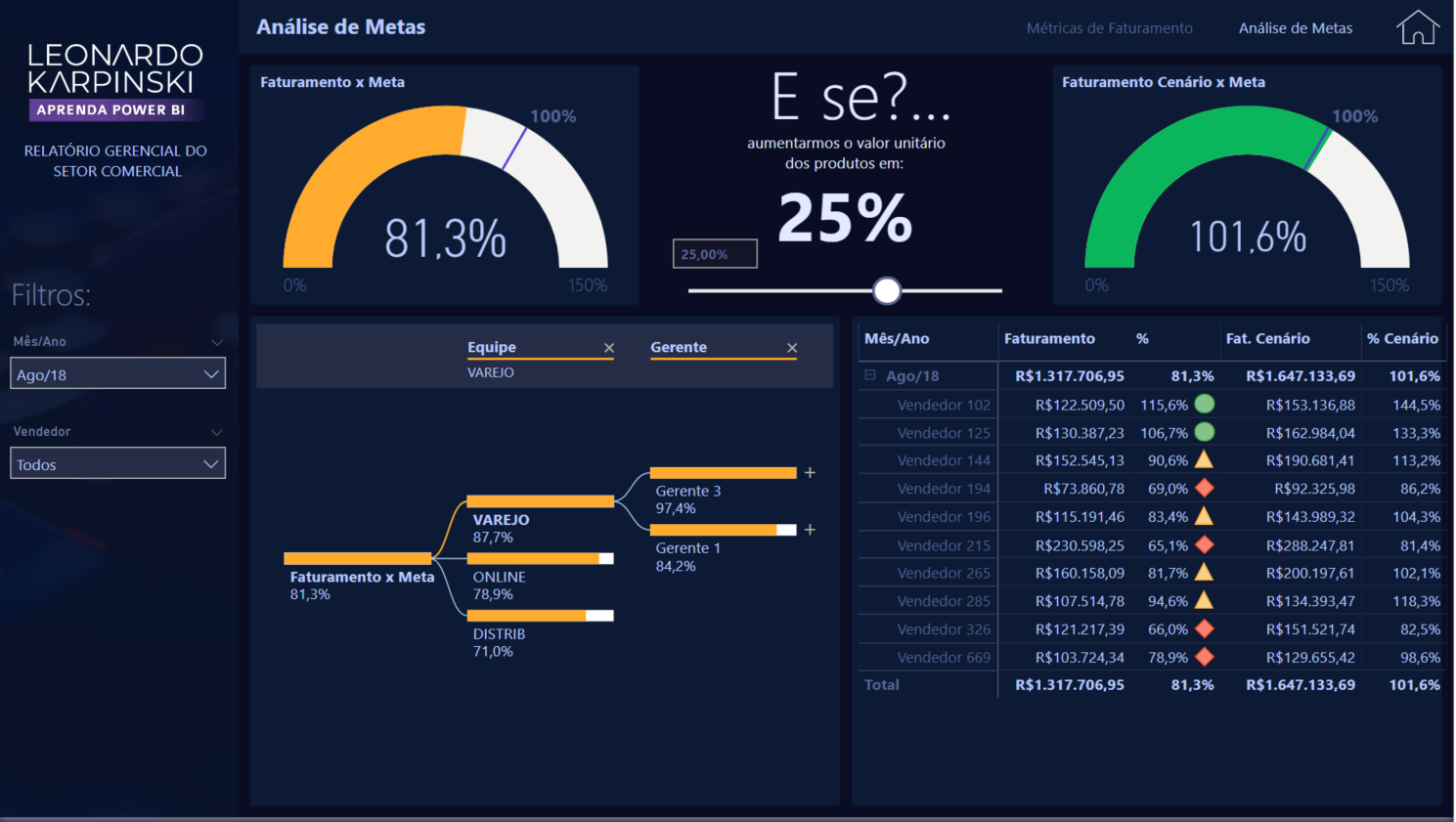Click the red diamond beside Vendedor 326
Viewport: 1456px width, 822px height.
point(1204,628)
